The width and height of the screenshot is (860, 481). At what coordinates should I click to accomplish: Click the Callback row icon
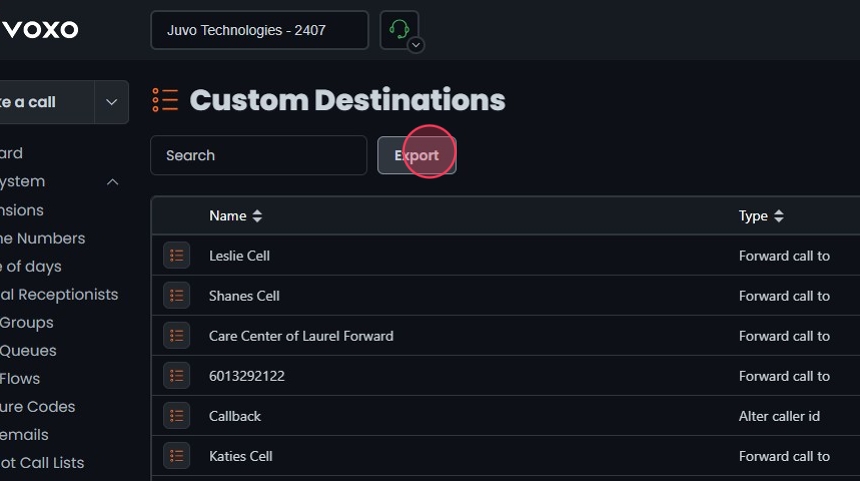coord(177,416)
